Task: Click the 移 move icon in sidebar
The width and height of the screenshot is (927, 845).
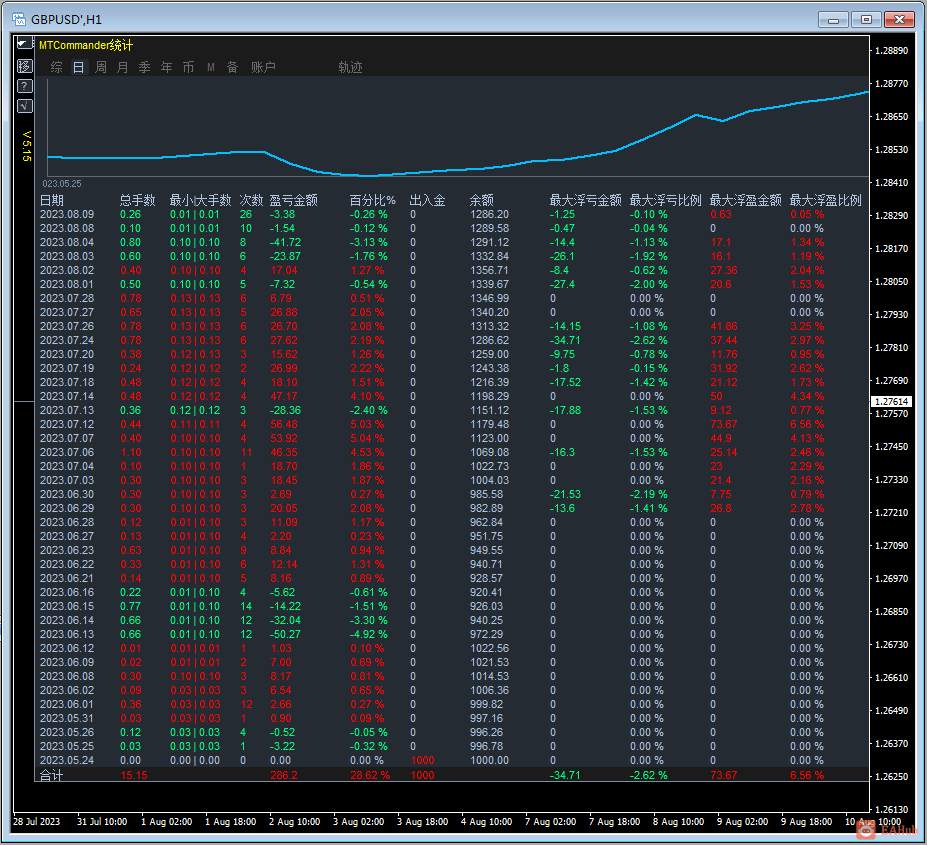Action: tap(24, 66)
